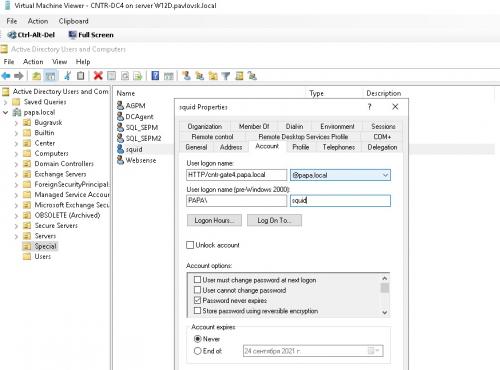Click the Name column header
This screenshot has width=500, height=370.
tap(126, 93)
